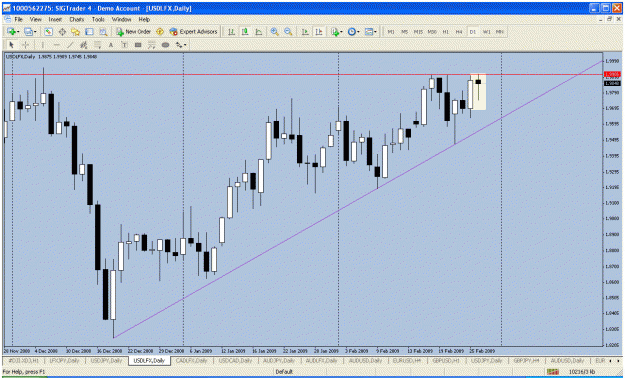
Task: Open the Data Window crosshair-target icon
Action: pyautogui.click(x=62, y=32)
